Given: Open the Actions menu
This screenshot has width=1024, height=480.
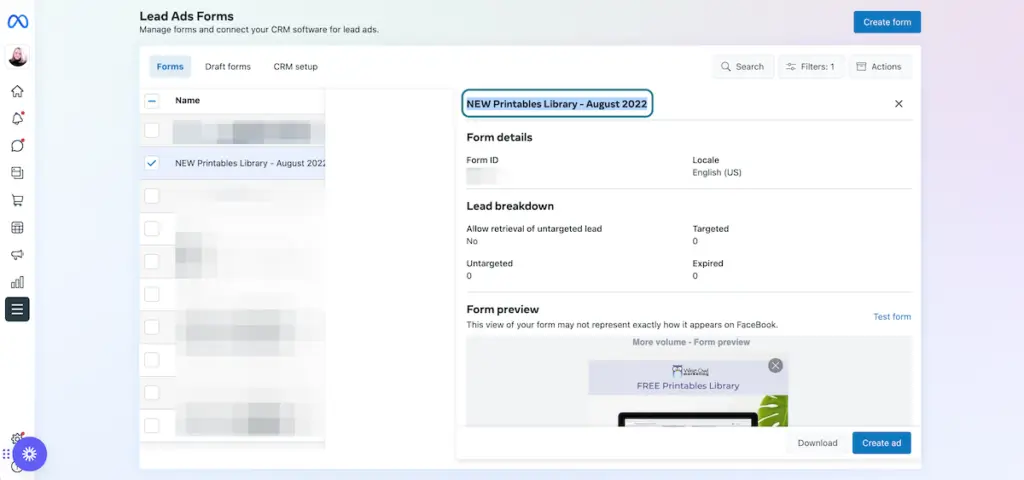Looking at the screenshot, I should [x=879, y=67].
